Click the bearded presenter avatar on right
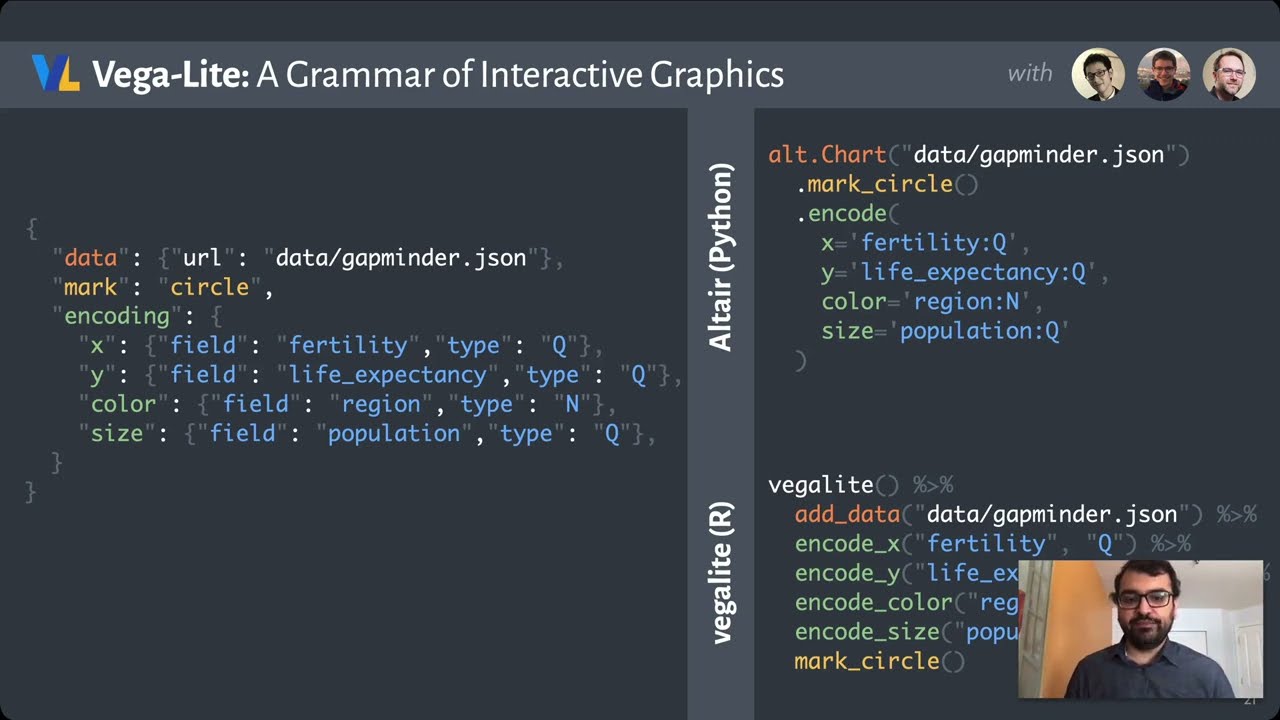This screenshot has width=1280, height=720. tap(1228, 74)
